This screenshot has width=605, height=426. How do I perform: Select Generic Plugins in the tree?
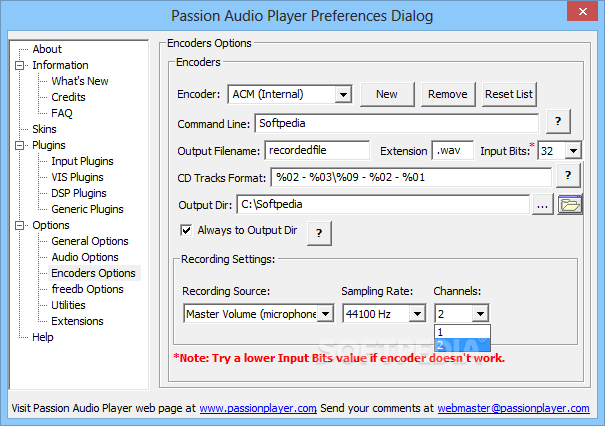87,210
